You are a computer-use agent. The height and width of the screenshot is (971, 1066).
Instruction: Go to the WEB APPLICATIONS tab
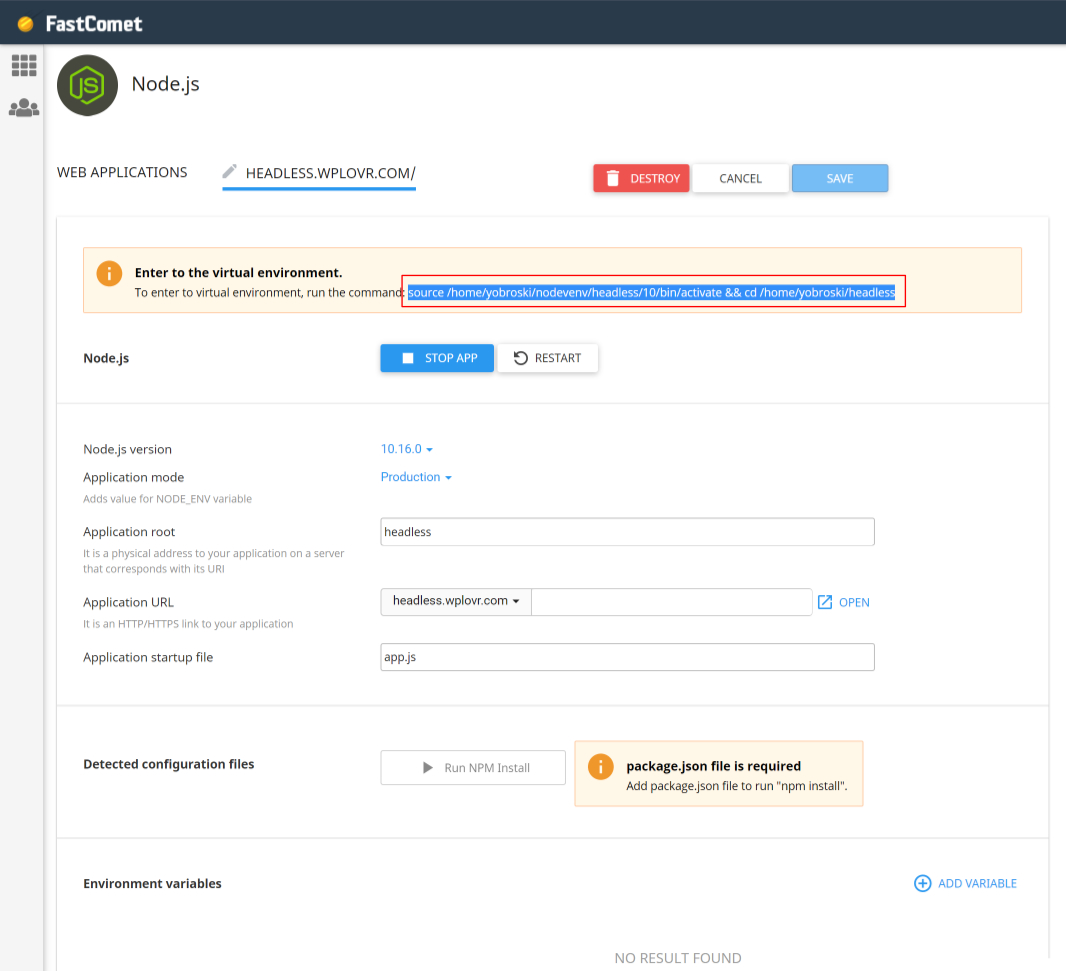[x=122, y=172]
